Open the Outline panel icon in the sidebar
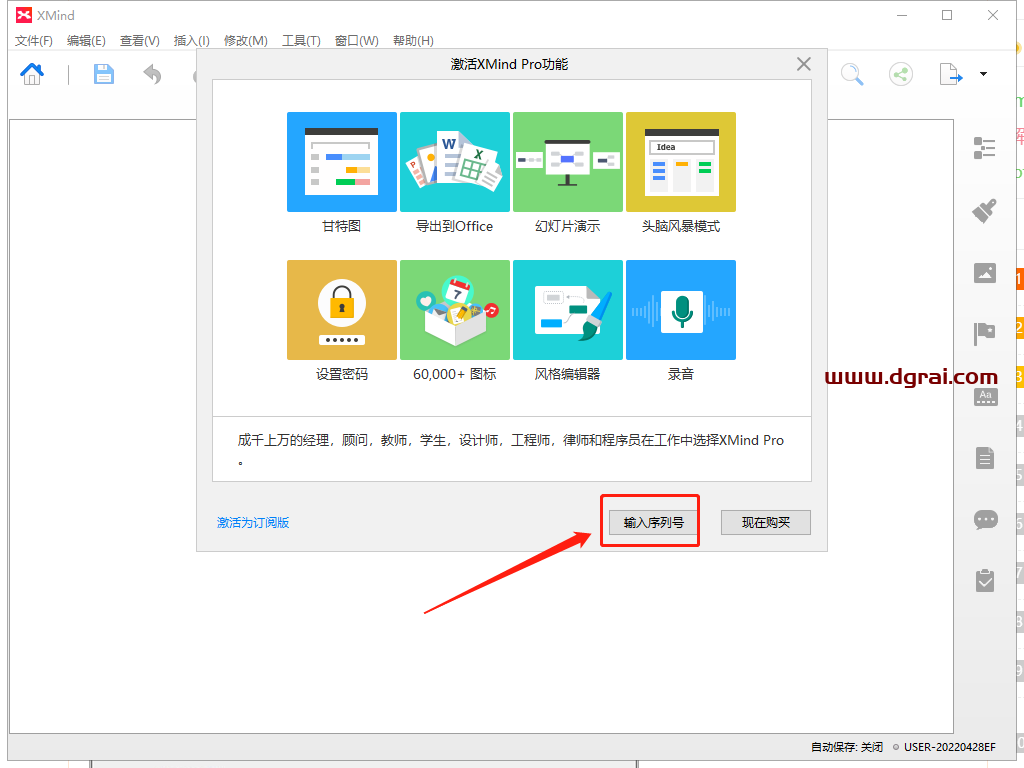The height and width of the screenshot is (768, 1024). [x=985, y=148]
